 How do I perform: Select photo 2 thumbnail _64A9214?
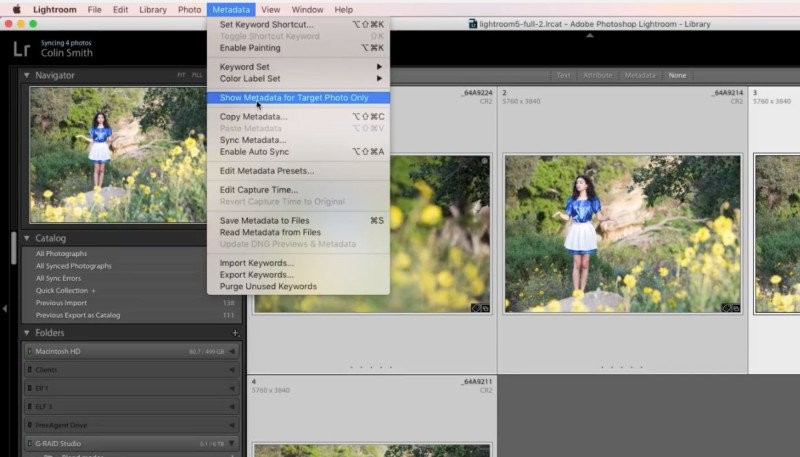click(x=622, y=234)
